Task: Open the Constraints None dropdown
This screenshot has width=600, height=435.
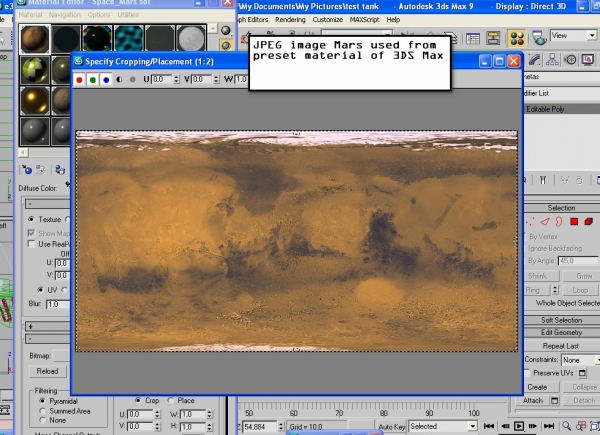Action: click(580, 360)
